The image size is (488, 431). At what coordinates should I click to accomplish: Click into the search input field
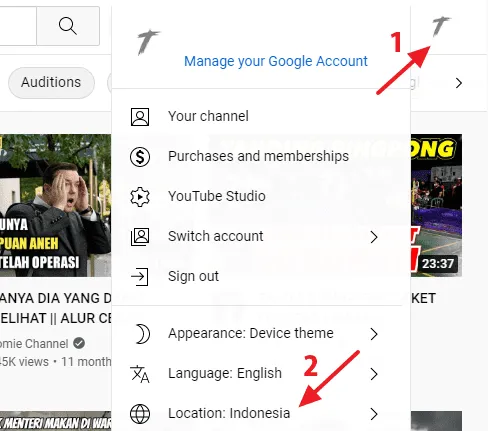click(x=18, y=26)
